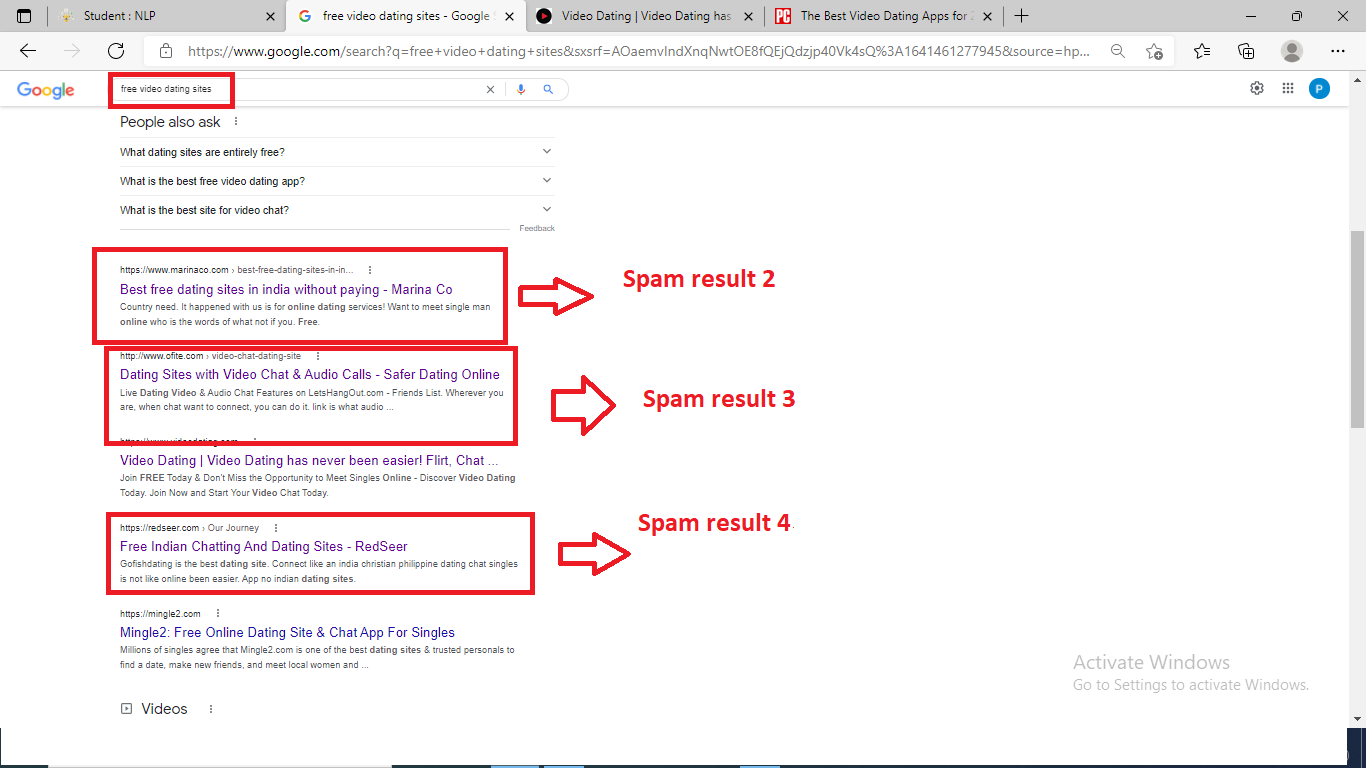Open the zoom magnifier in address bar
This screenshot has width=1366, height=768.
click(1118, 51)
